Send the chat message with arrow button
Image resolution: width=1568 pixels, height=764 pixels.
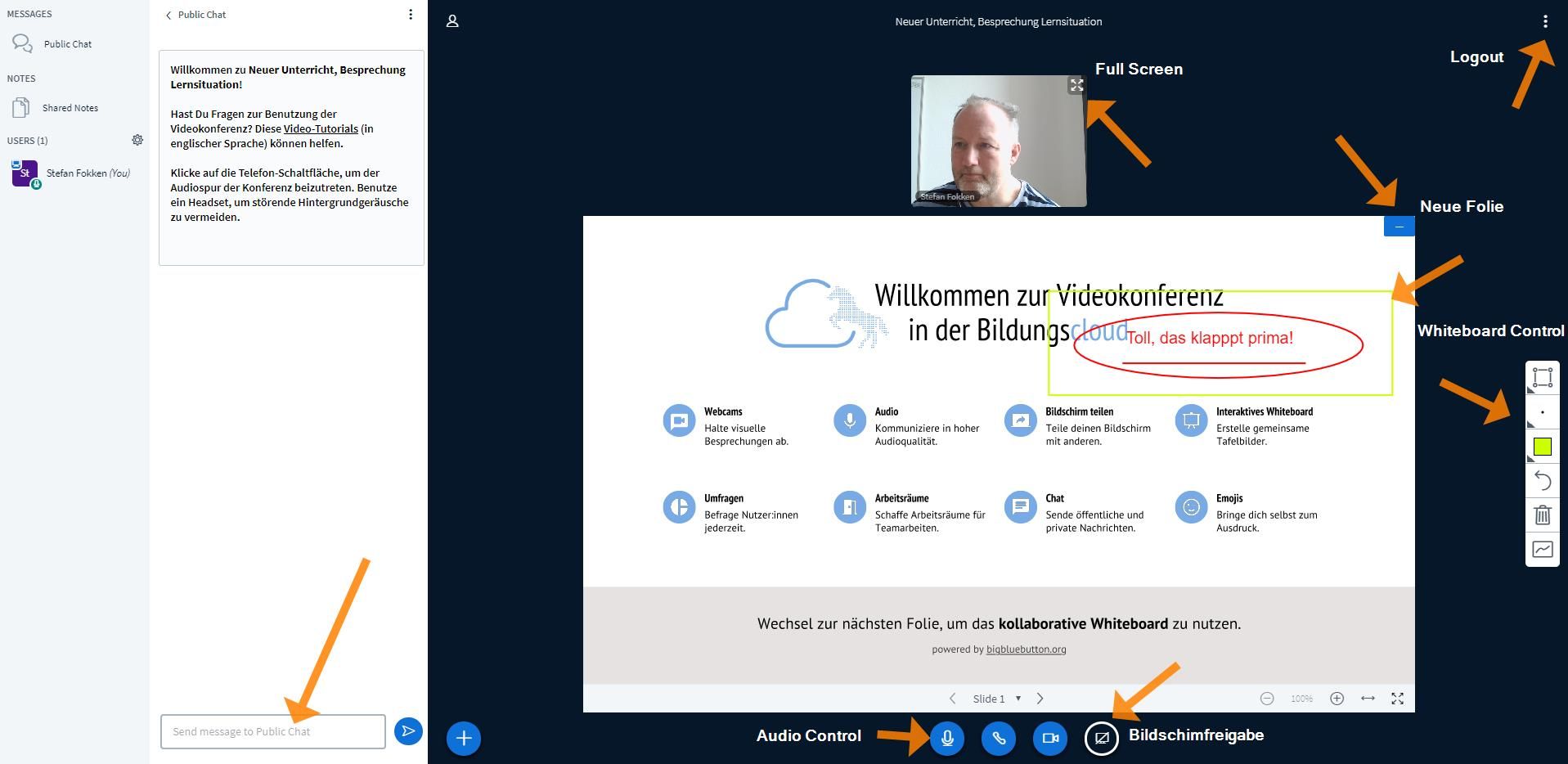408,731
